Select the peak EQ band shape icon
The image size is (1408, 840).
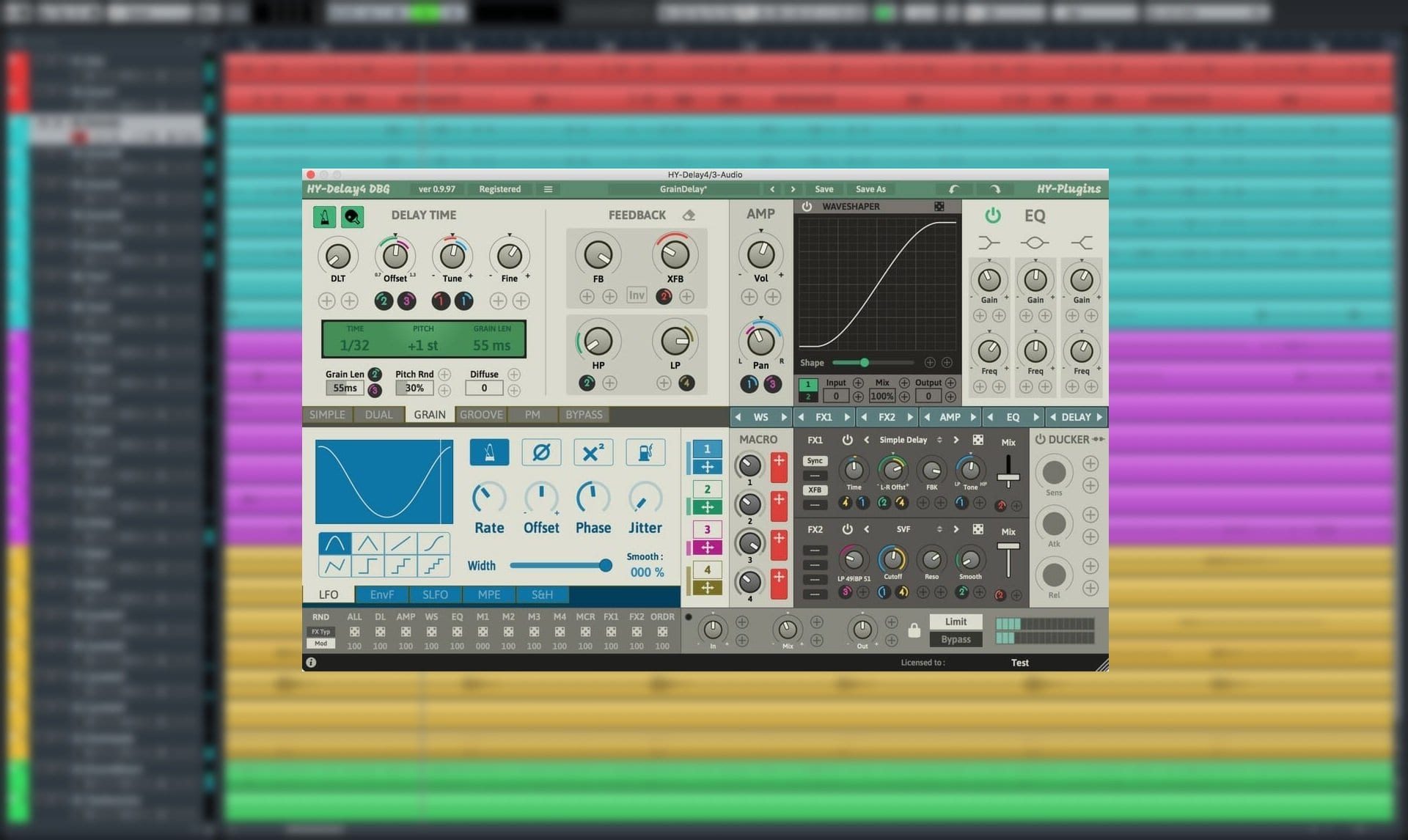pos(1035,243)
